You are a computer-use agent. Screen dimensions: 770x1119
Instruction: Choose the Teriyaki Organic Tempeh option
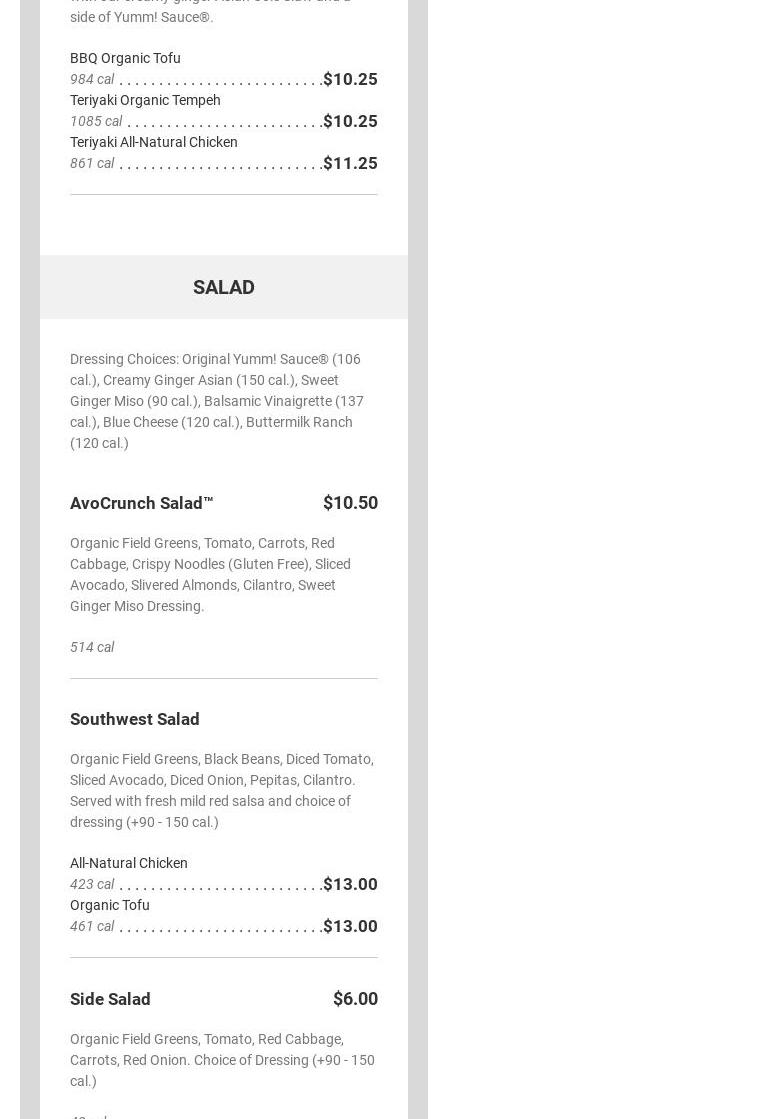[145, 100]
